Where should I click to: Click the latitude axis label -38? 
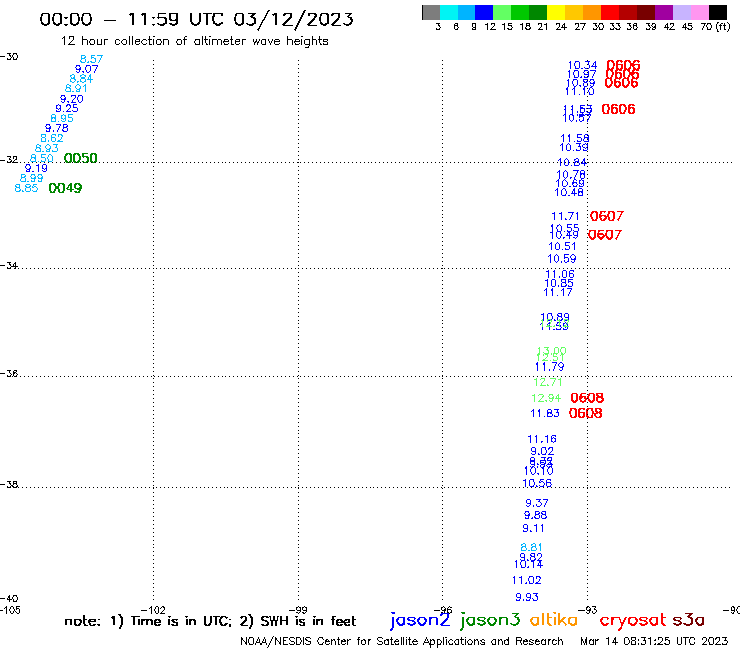tap(9, 484)
